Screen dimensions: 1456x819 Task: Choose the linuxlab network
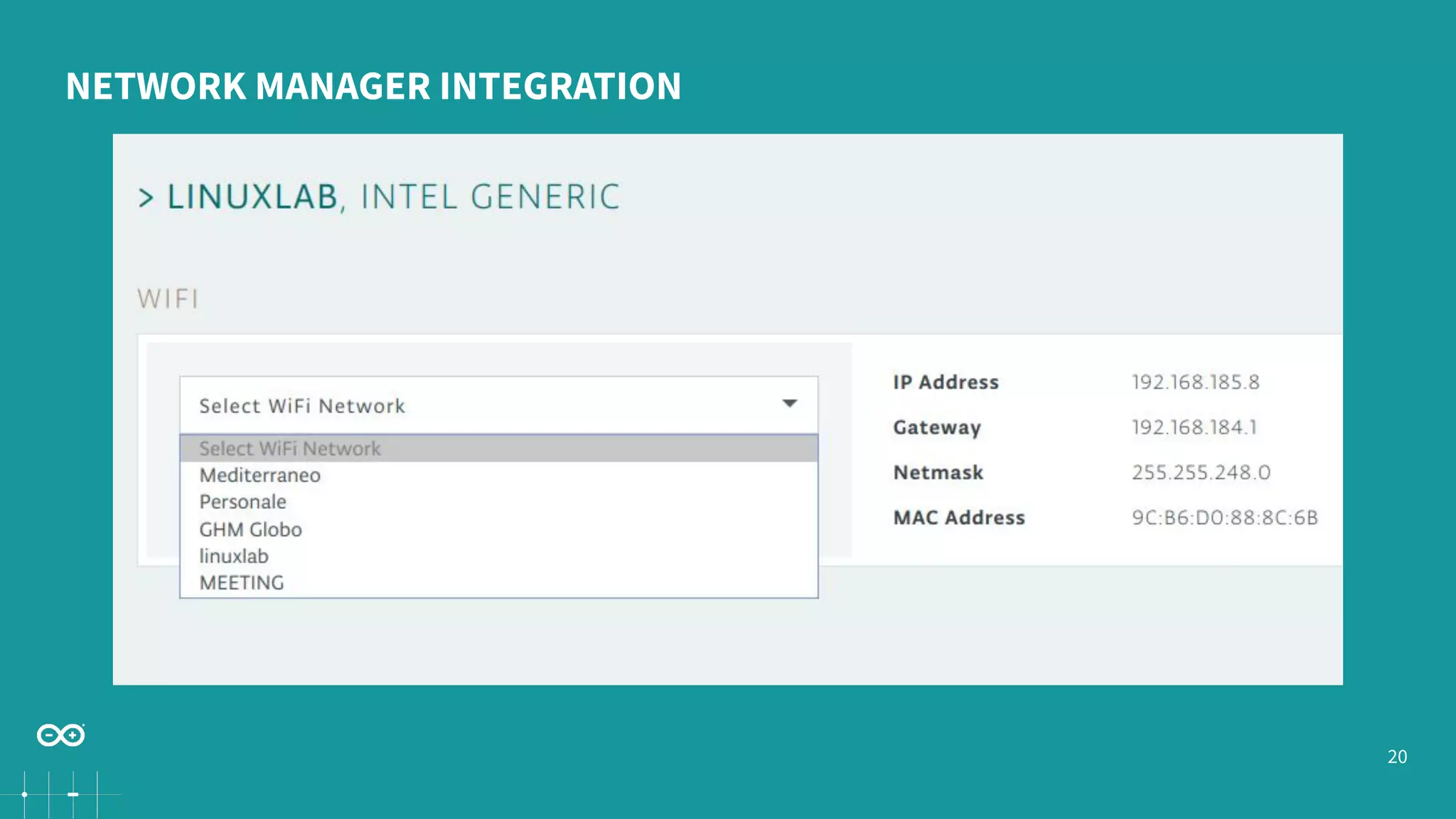click(498, 556)
